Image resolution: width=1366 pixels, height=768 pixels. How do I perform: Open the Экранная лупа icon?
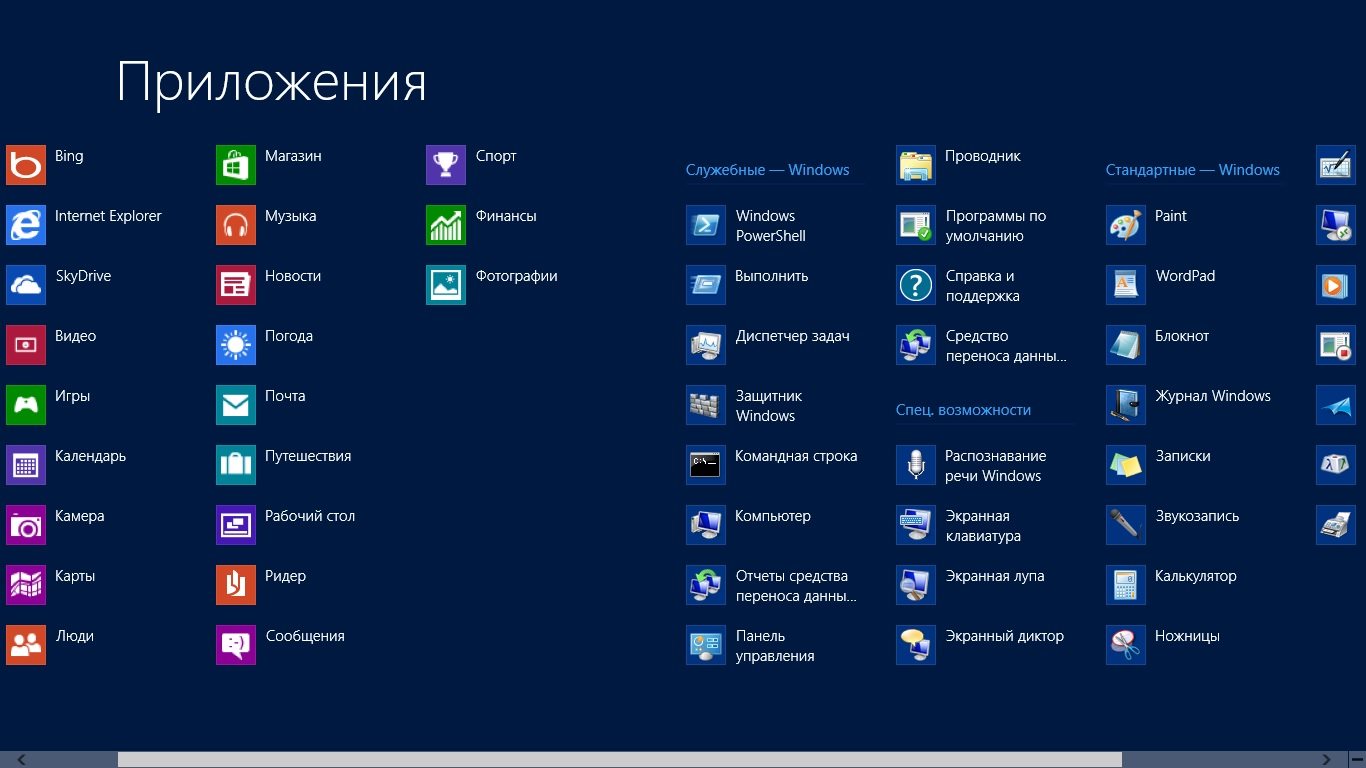916,585
